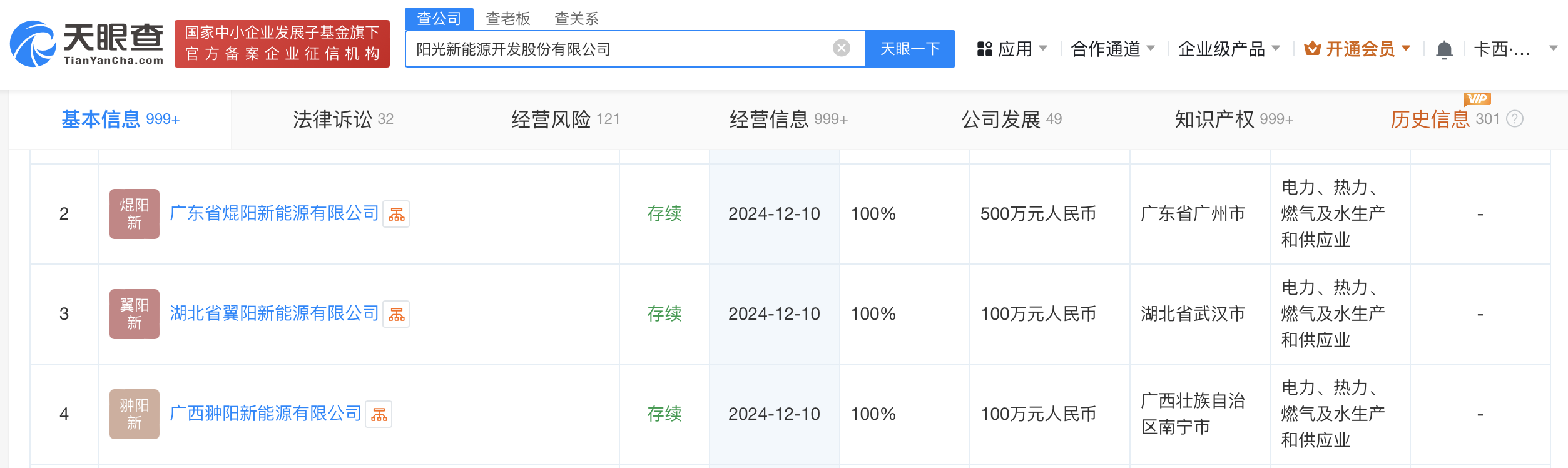This screenshot has width=1568, height=468.
Task: Expand the 应用 apps dropdown
Action: (x=1012, y=49)
